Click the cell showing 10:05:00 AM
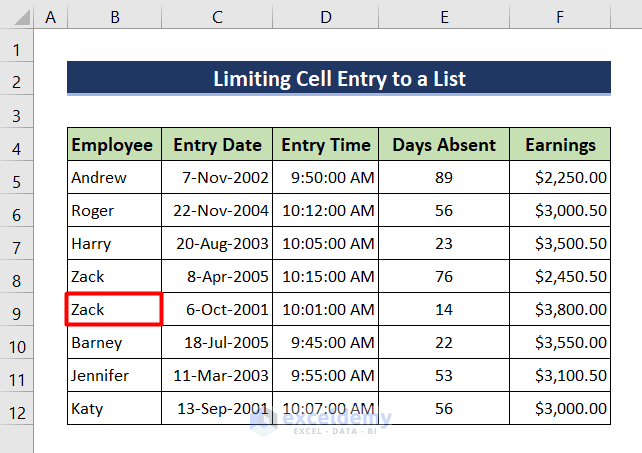 (326, 244)
